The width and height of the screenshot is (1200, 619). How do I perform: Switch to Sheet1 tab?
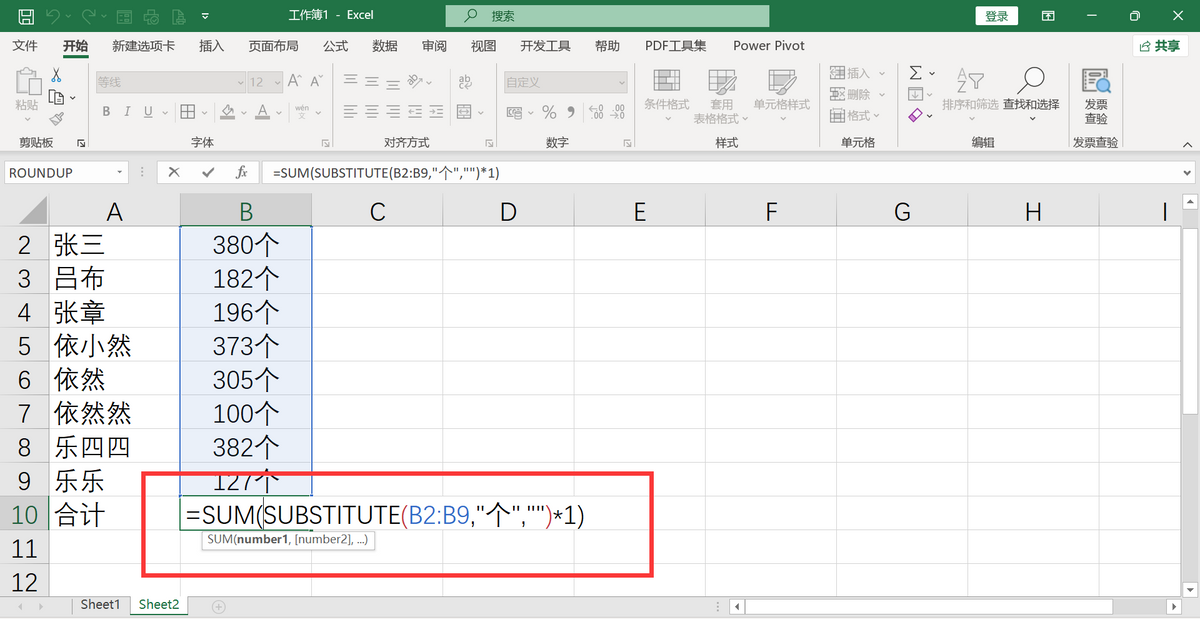100,605
